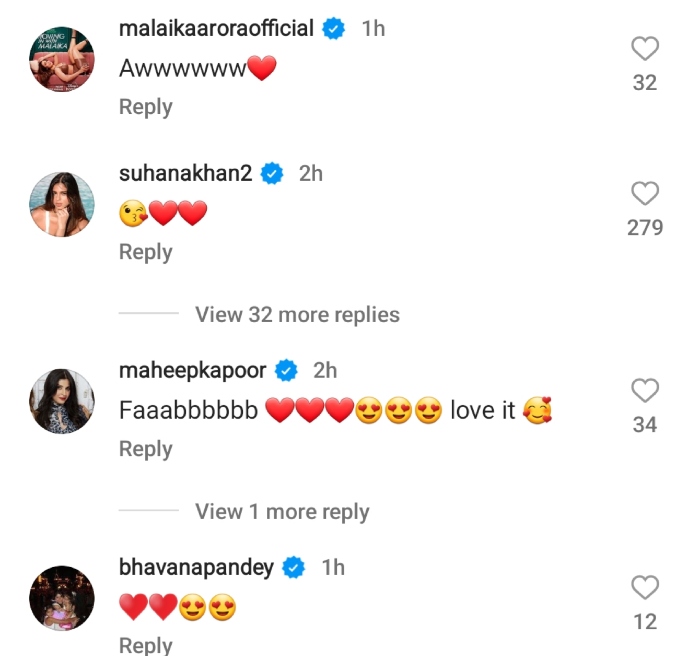Reply to malaikaaroraofficial's comment
The width and height of the screenshot is (700, 656).
[146, 107]
